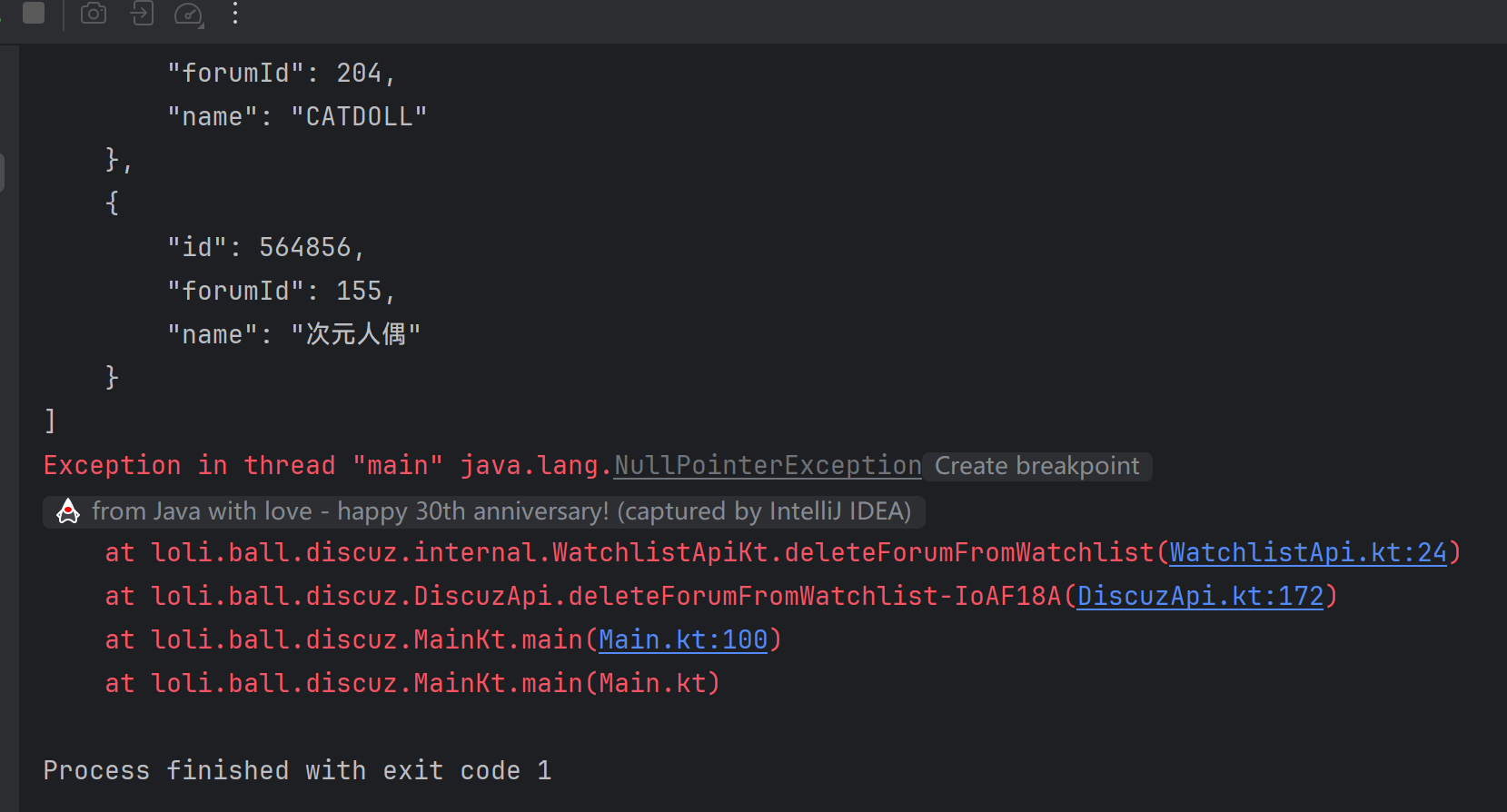Image resolution: width=1507 pixels, height=812 pixels.
Task: Click the Attach Debugger arrow icon
Action: (x=142, y=13)
